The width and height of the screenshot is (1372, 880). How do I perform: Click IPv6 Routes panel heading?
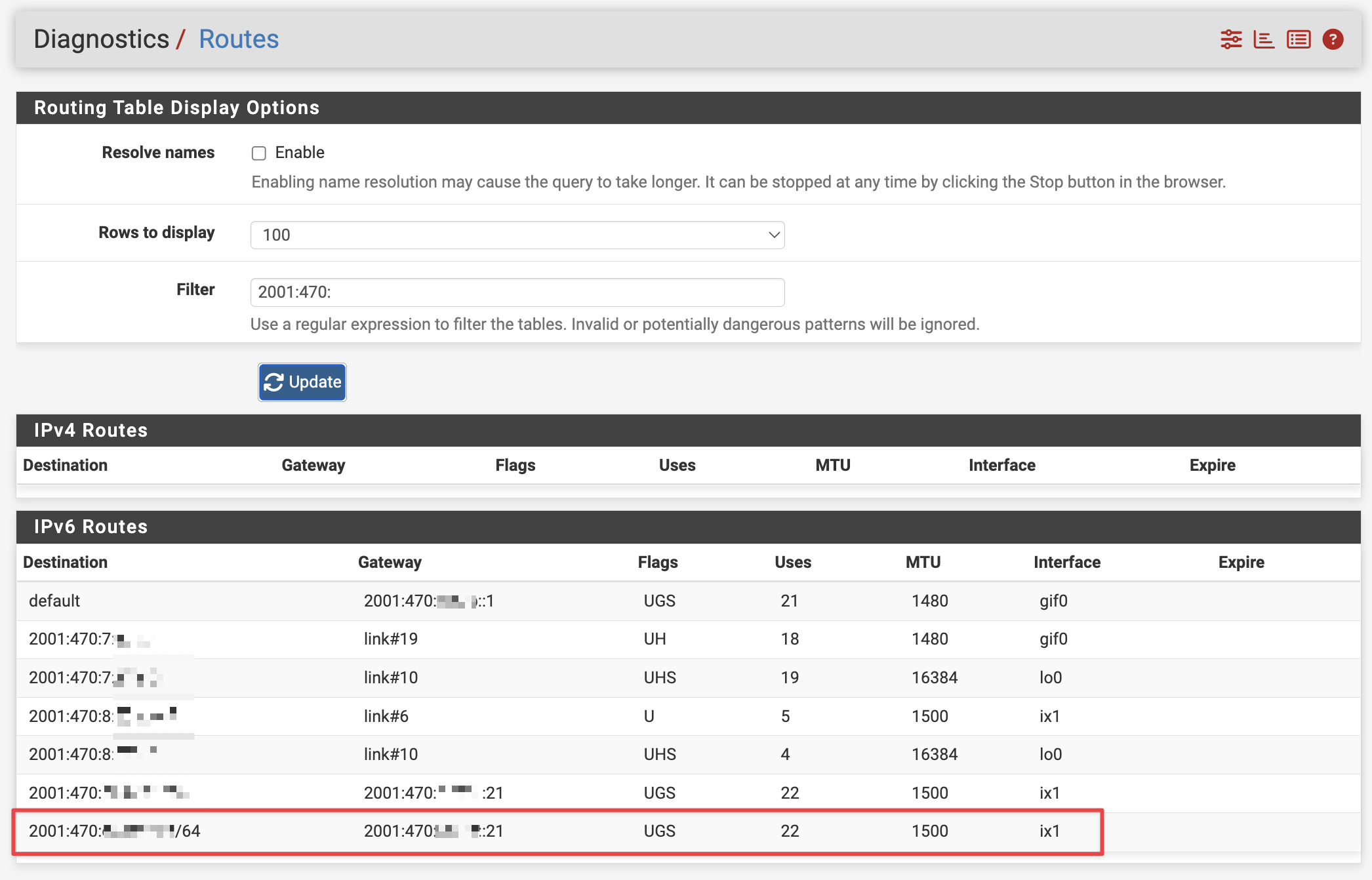(x=91, y=527)
